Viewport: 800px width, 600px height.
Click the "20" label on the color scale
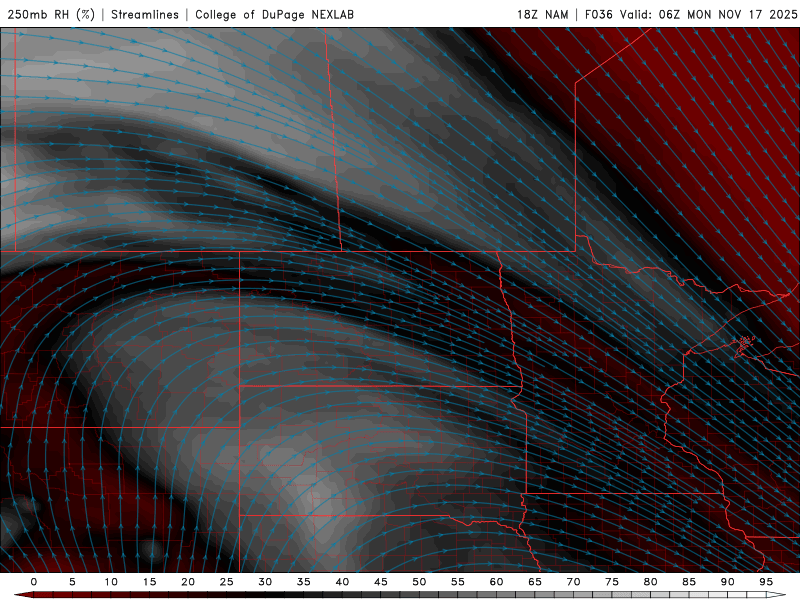point(188,582)
